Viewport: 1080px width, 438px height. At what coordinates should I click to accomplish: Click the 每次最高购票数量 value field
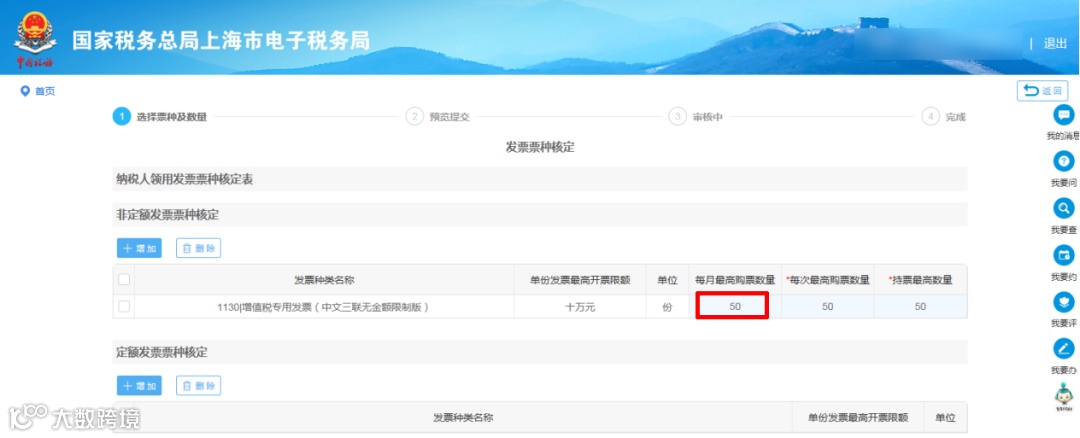click(x=828, y=307)
